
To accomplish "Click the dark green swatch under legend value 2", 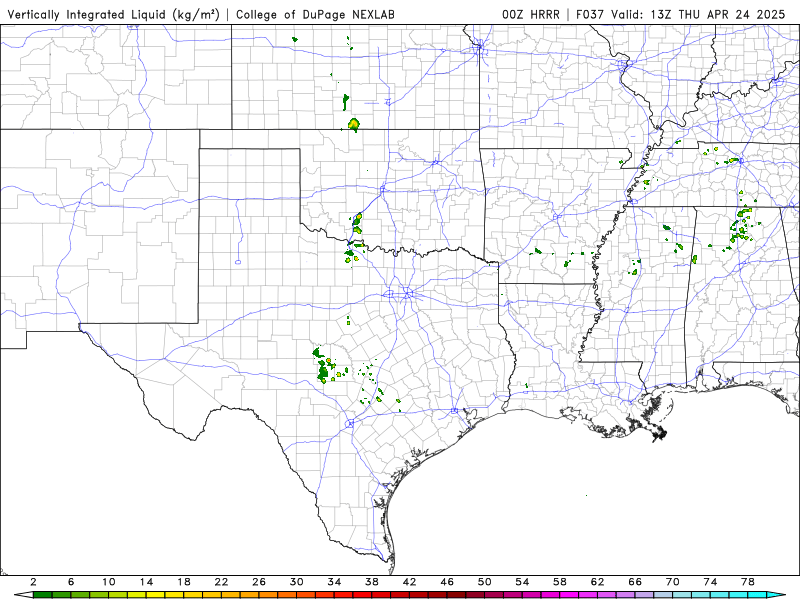I will coord(42,595).
